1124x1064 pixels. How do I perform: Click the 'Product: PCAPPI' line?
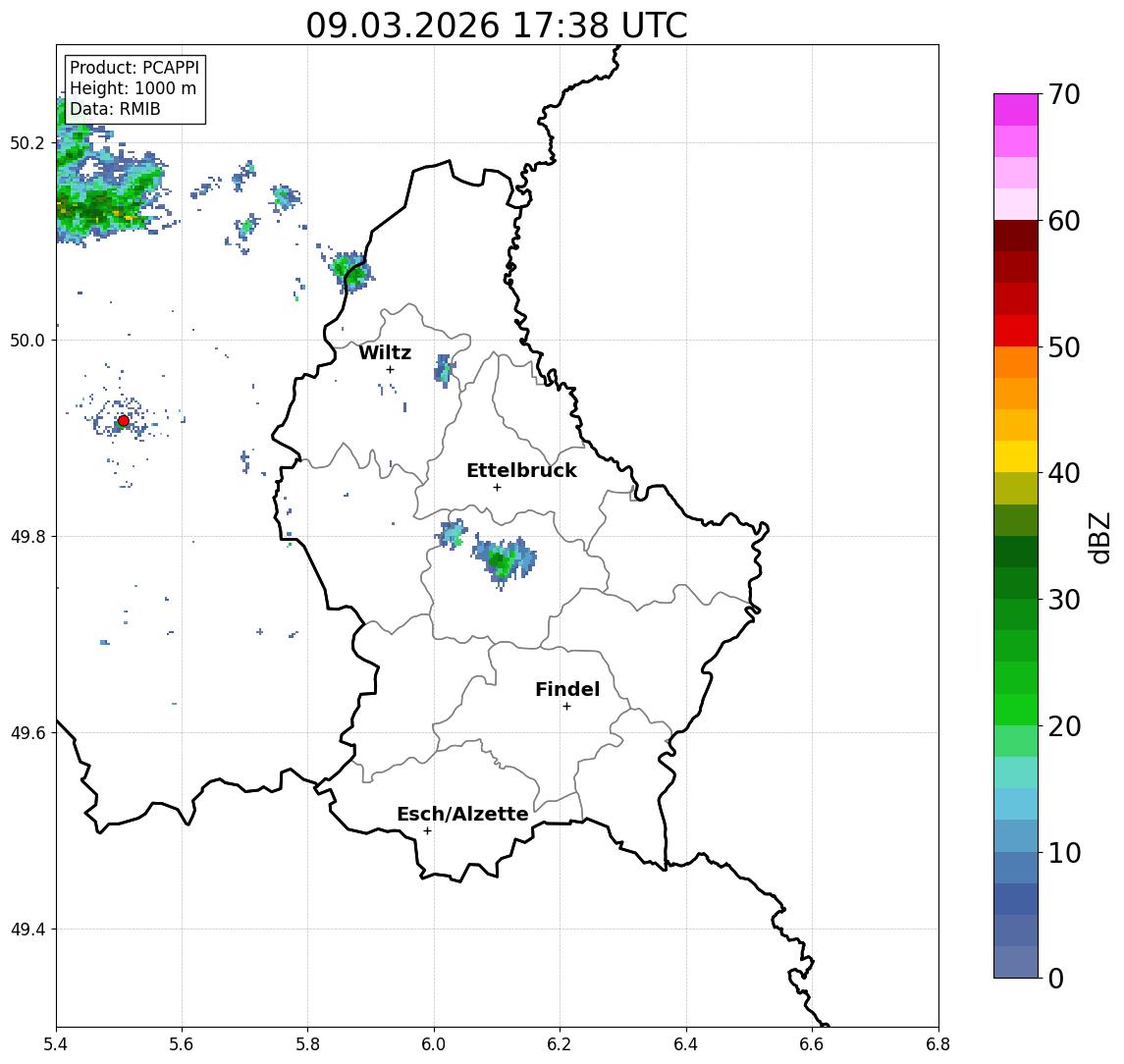click(134, 68)
